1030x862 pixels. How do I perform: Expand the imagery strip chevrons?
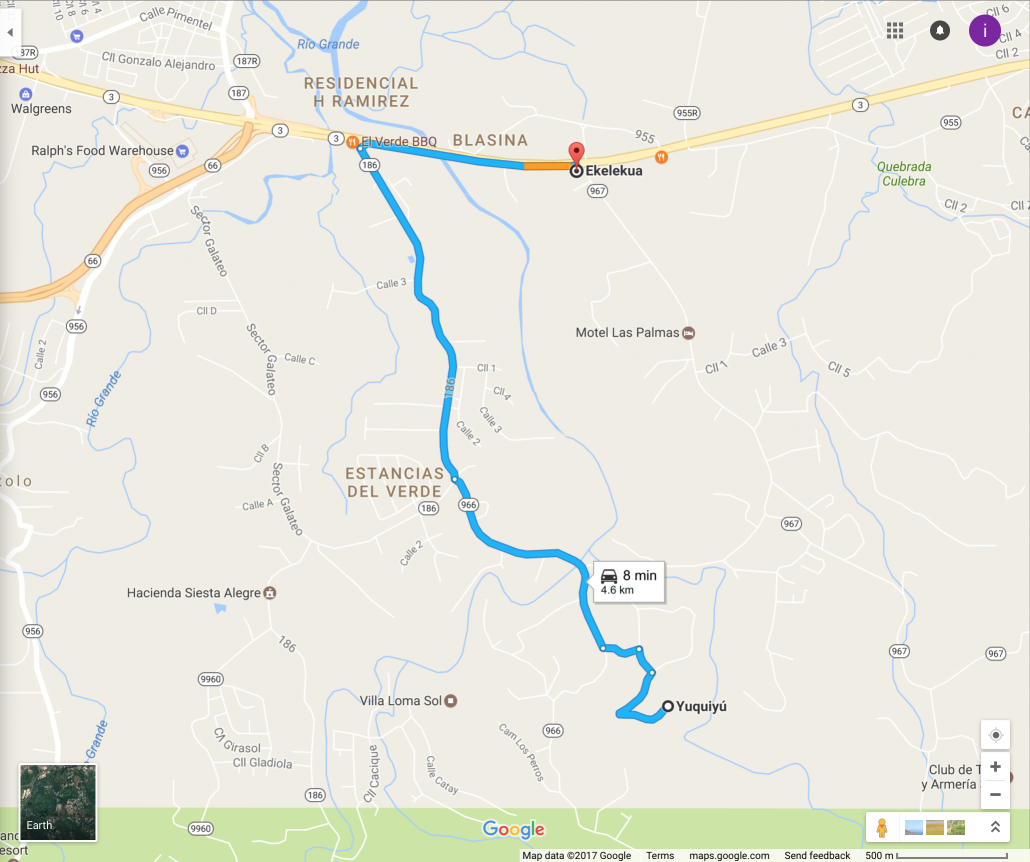tap(995, 827)
